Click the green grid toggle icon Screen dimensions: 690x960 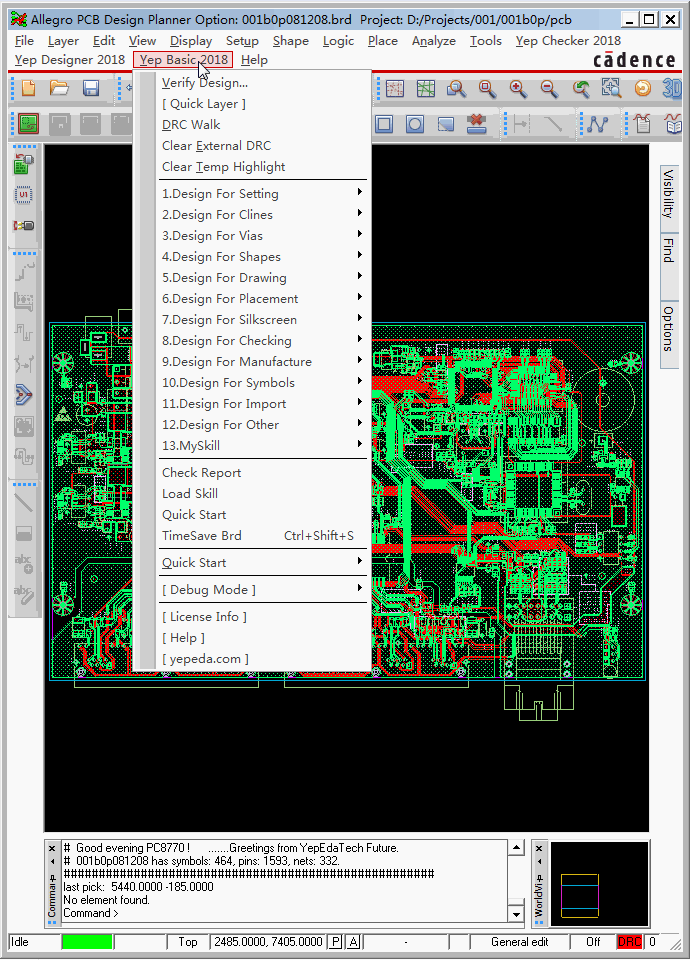click(426, 89)
